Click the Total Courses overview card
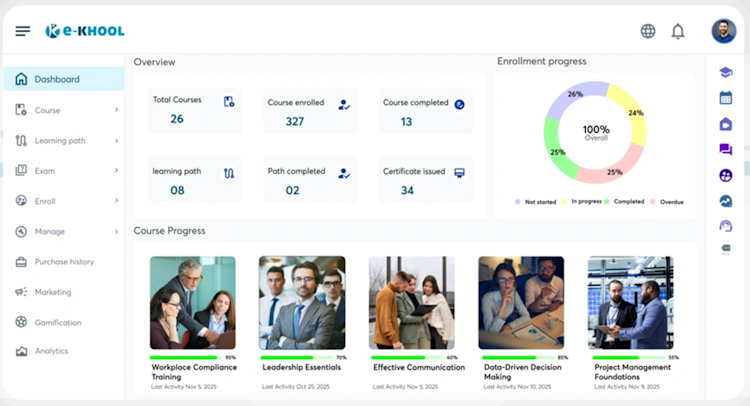The width and height of the screenshot is (750, 406). (196, 110)
